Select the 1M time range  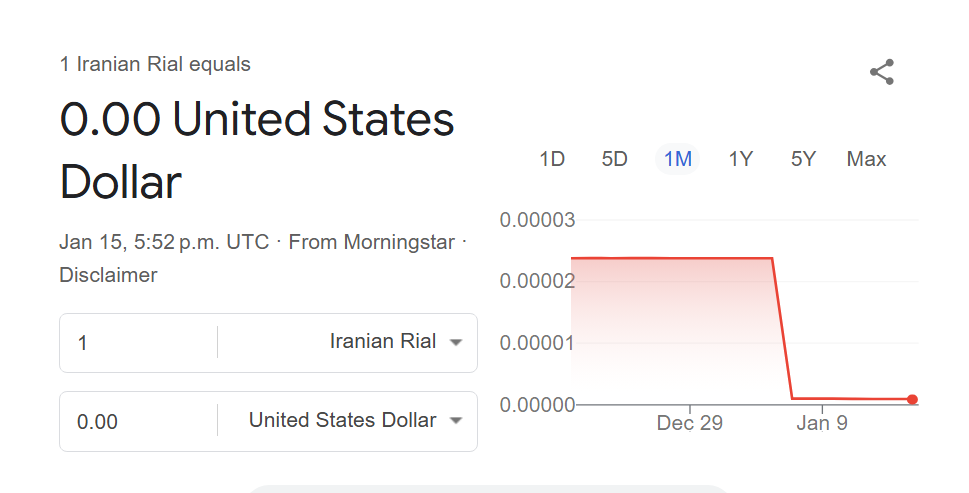(678, 159)
